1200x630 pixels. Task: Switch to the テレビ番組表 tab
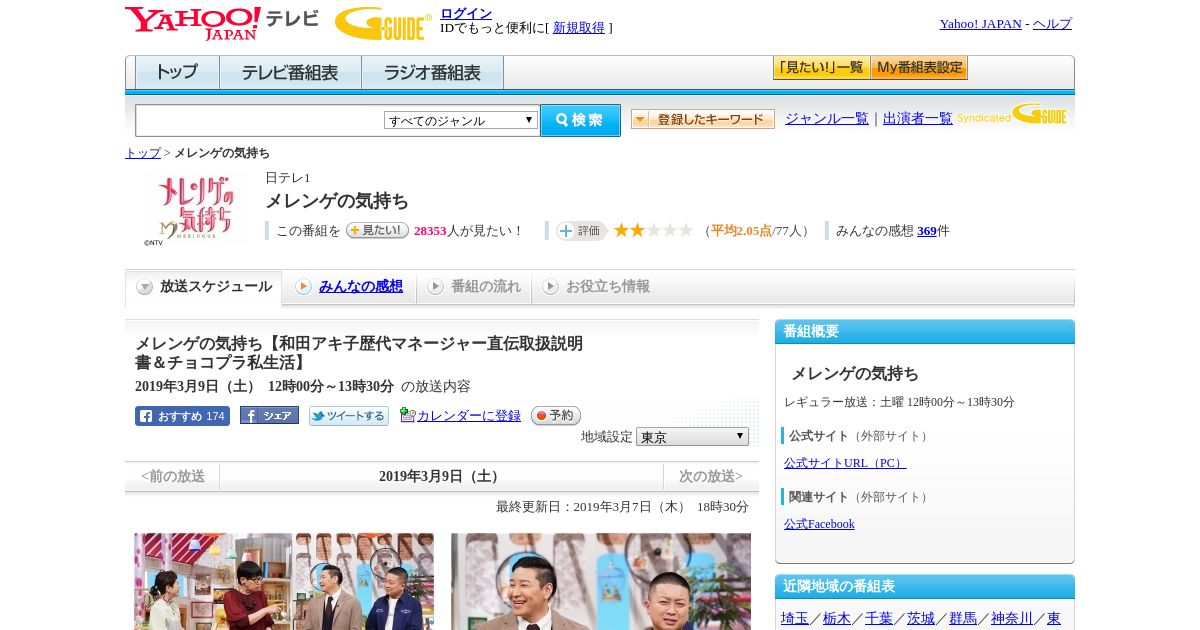290,73
